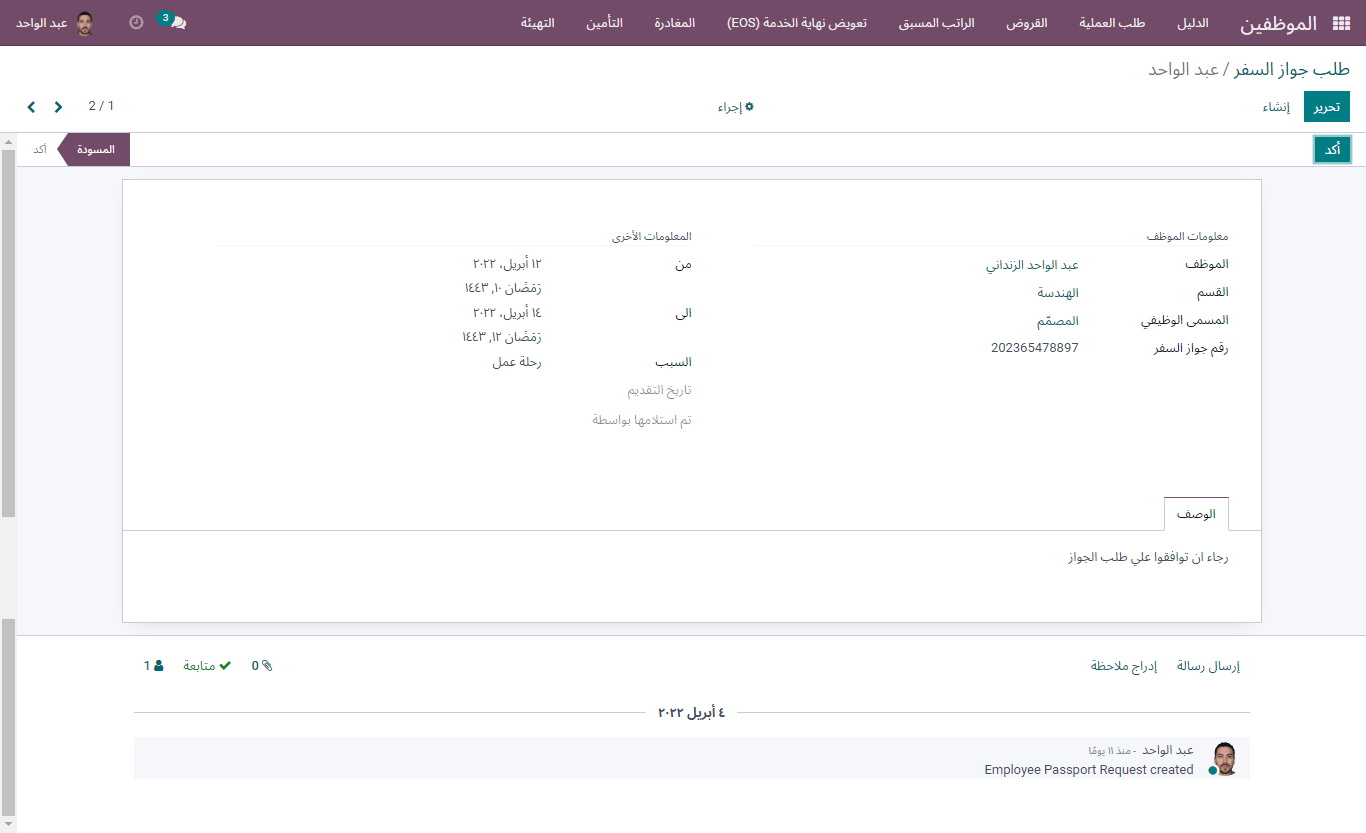Select the الوصف description tab
Viewport: 1366px width, 833px height.
point(1196,514)
